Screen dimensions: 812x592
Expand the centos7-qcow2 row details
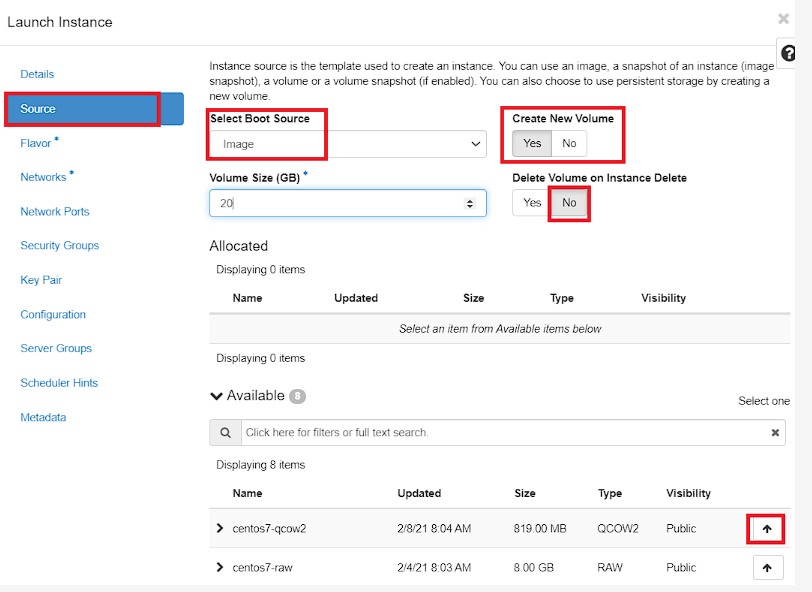220,528
